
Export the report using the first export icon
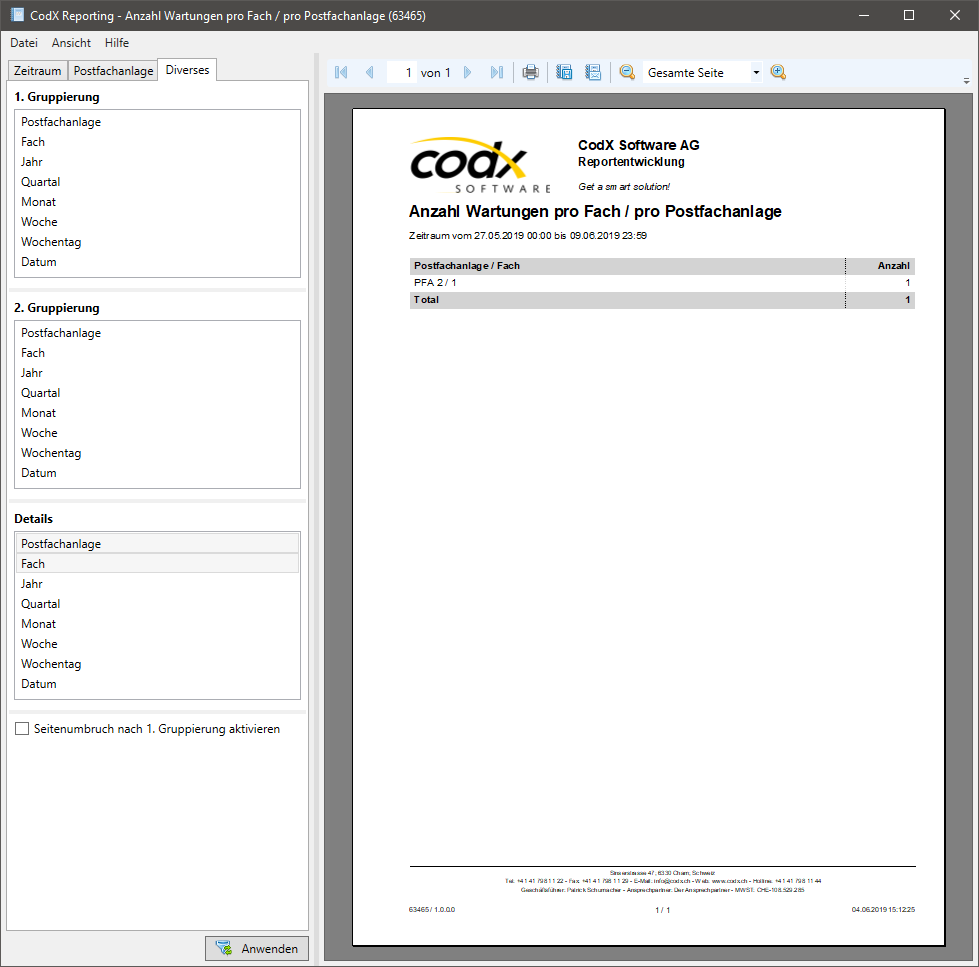pos(563,71)
